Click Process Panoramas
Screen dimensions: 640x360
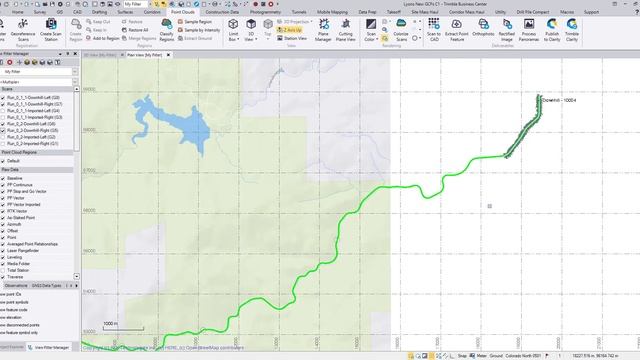pyautogui.click(x=529, y=30)
